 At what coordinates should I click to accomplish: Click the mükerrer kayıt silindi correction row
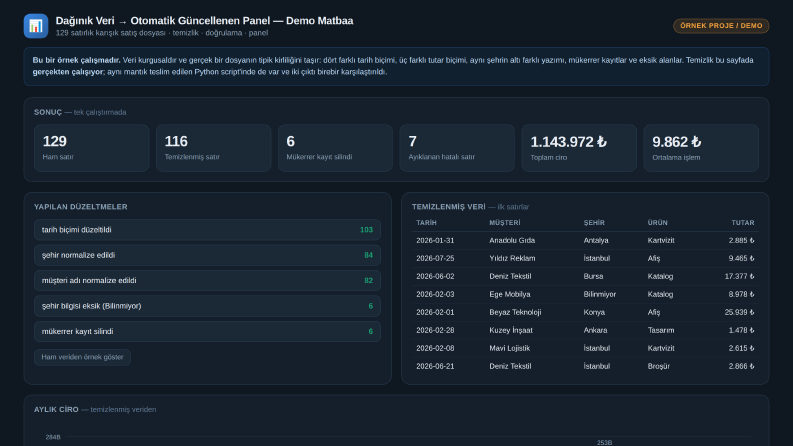pos(207,332)
